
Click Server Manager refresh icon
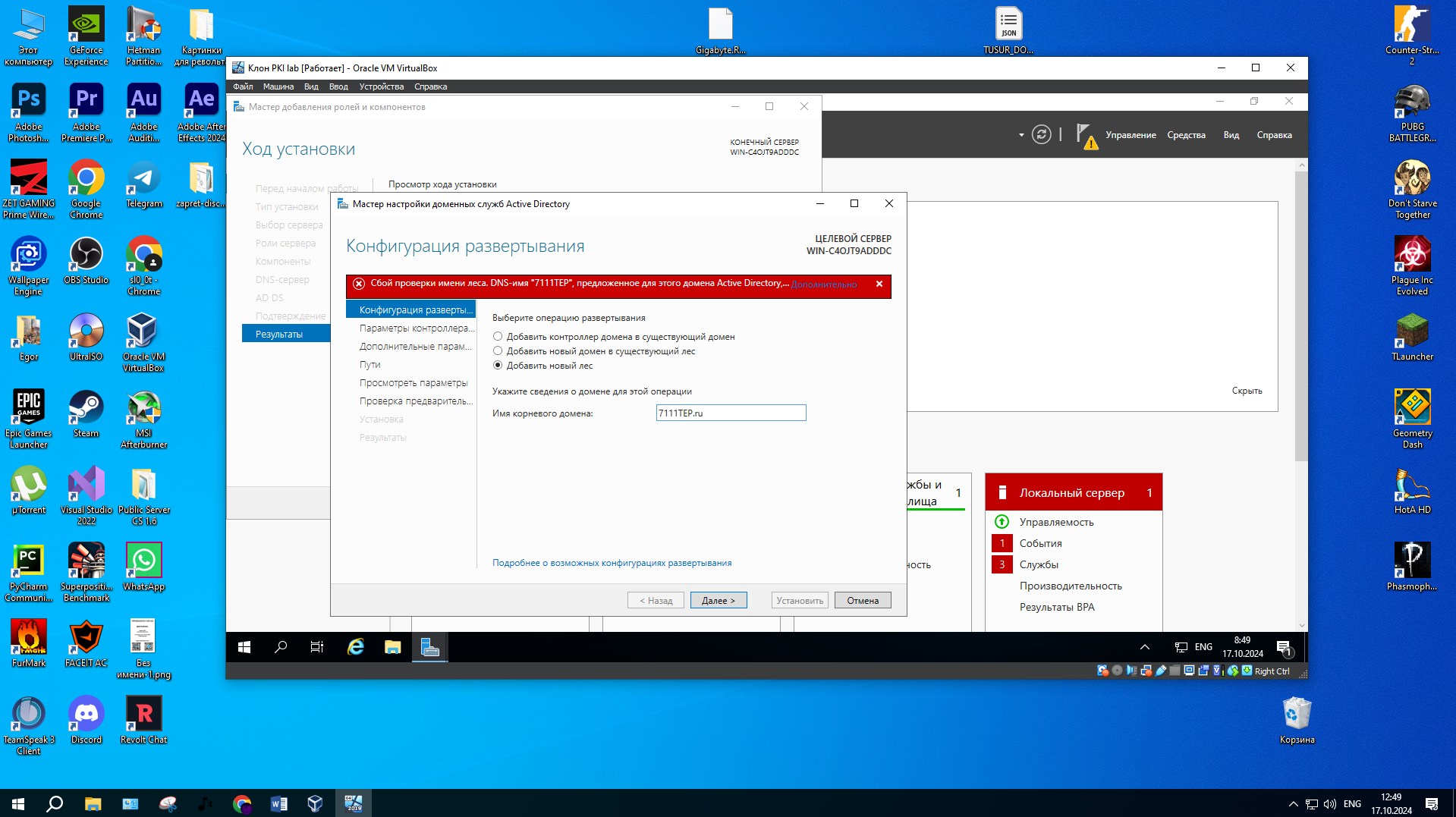pyautogui.click(x=1042, y=135)
